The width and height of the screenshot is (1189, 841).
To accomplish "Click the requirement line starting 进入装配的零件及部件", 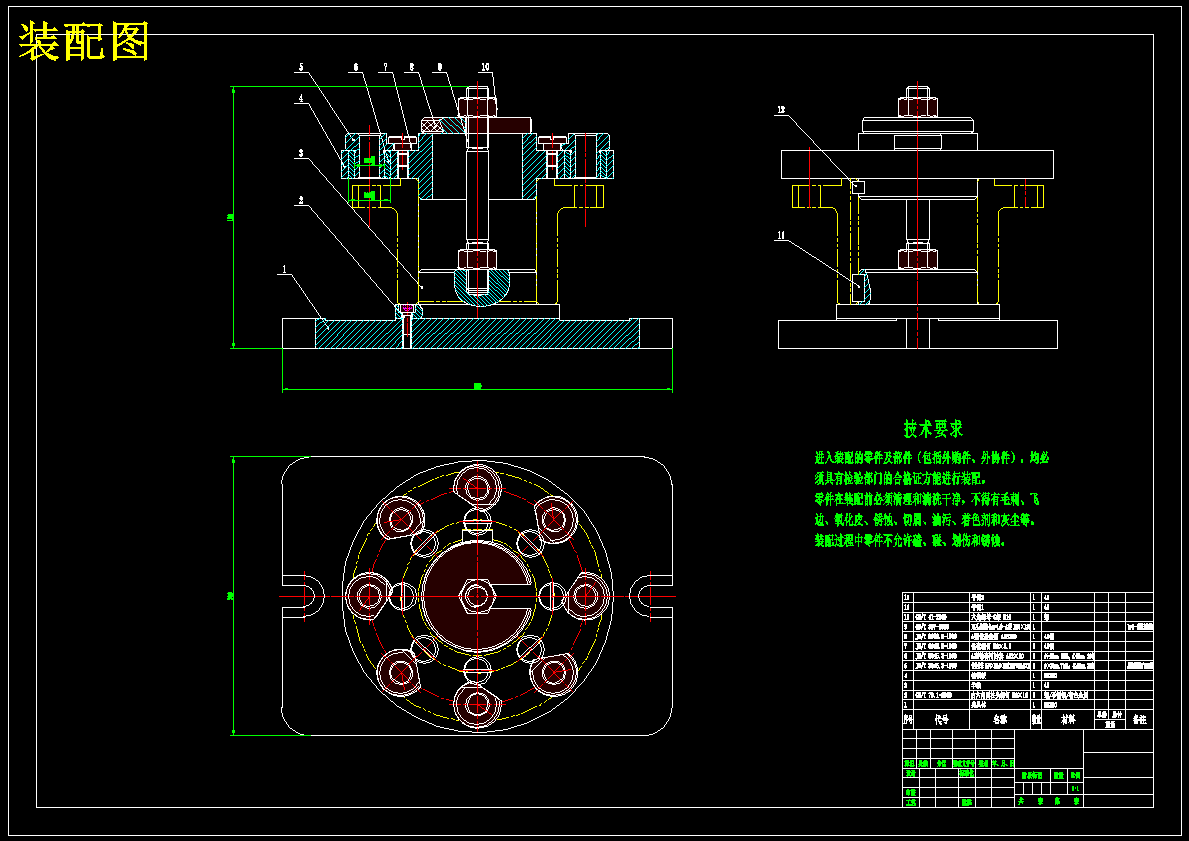I will click(x=932, y=458).
